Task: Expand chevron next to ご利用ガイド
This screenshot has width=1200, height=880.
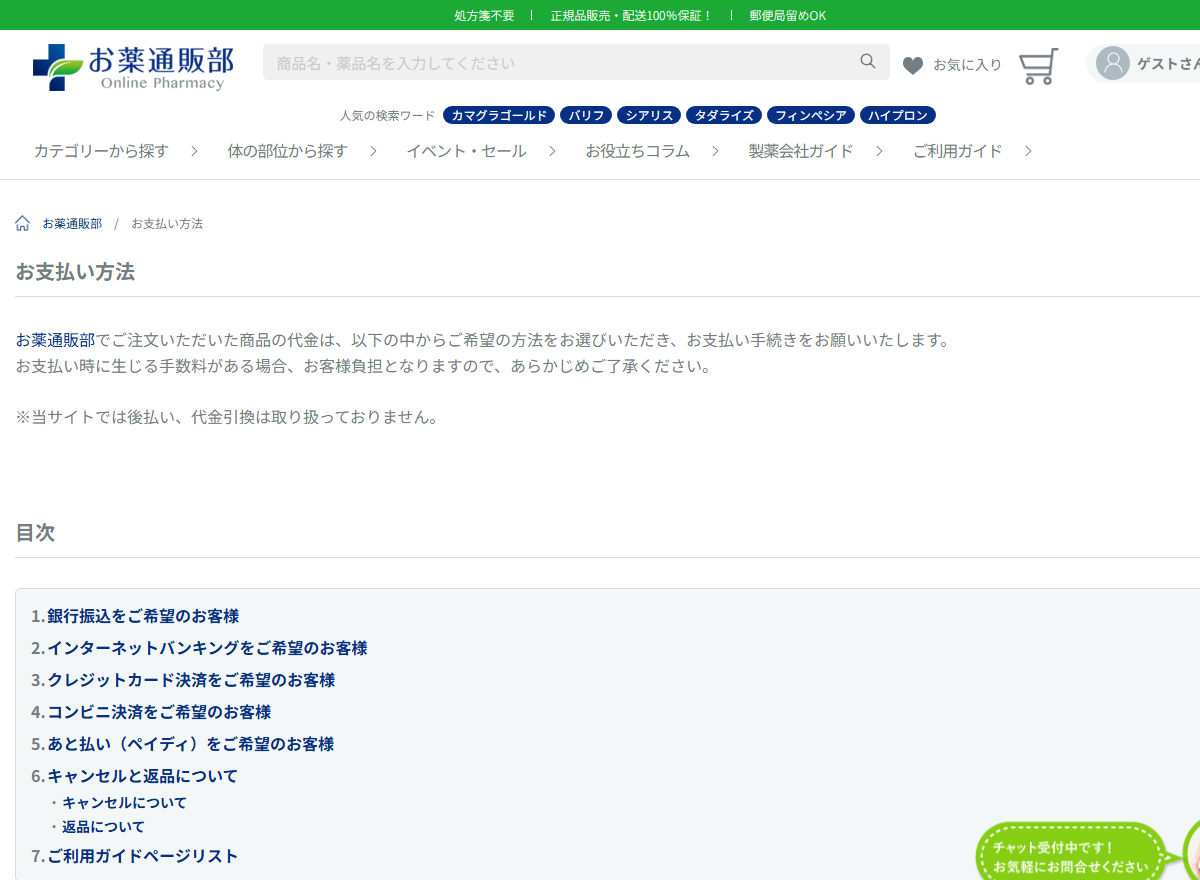Action: tap(1027, 151)
